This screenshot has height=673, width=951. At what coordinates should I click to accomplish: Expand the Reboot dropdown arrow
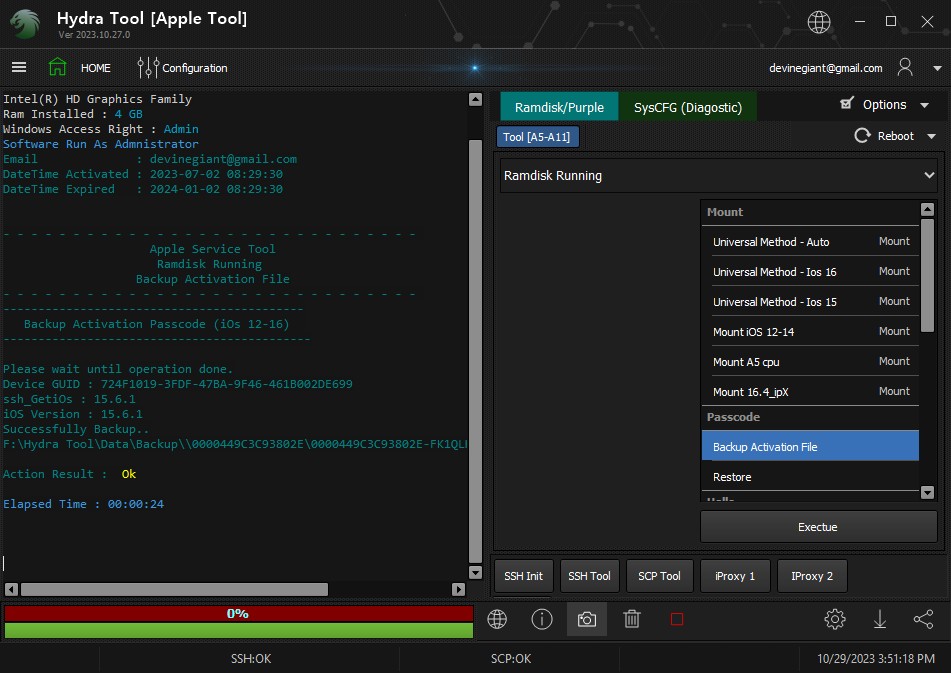coord(932,136)
